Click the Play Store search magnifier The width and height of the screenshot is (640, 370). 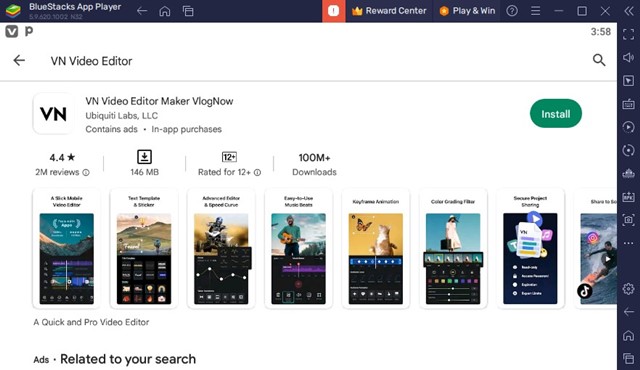click(599, 60)
